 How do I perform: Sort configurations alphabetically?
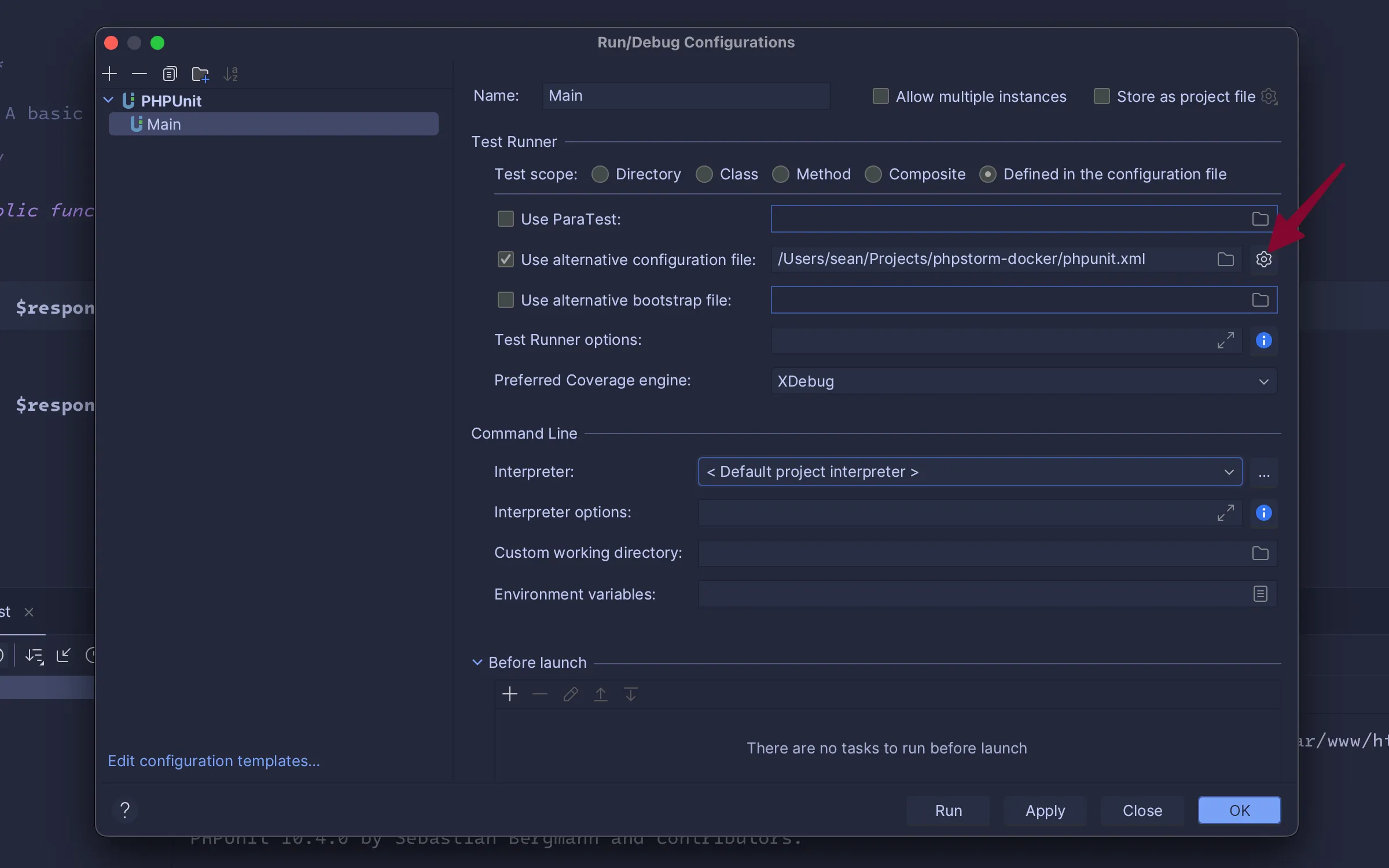pyautogui.click(x=230, y=74)
